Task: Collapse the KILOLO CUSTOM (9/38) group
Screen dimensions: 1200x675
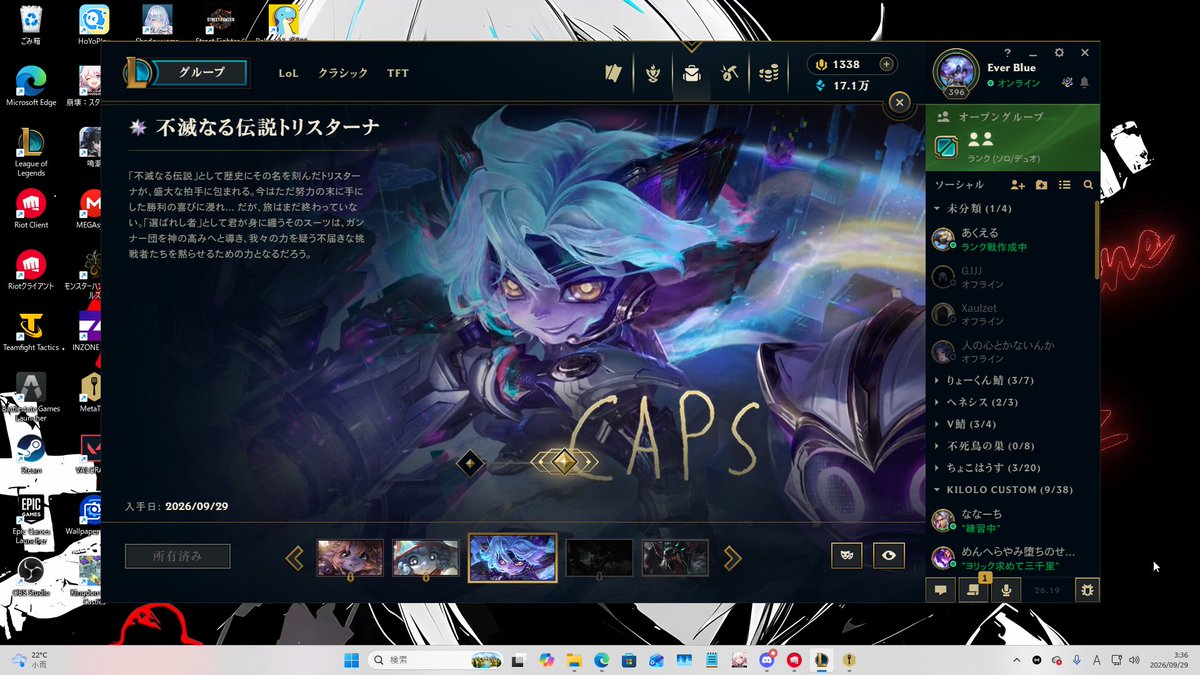Action: pos(1010,490)
